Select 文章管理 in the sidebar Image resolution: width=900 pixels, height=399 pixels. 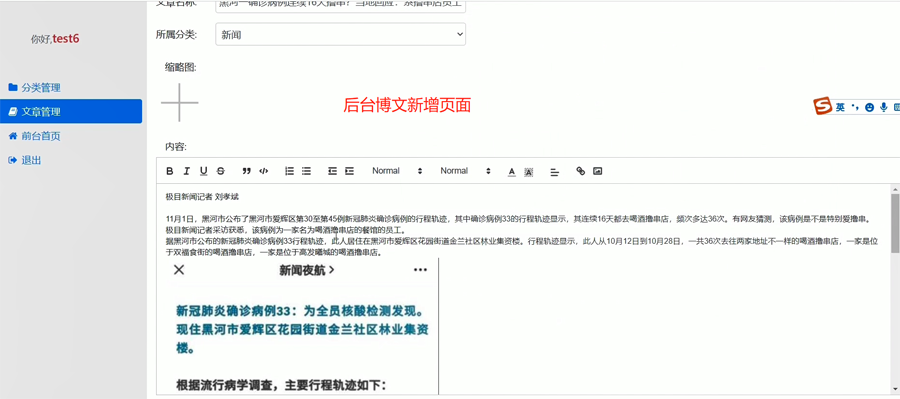pyautogui.click(x=71, y=111)
